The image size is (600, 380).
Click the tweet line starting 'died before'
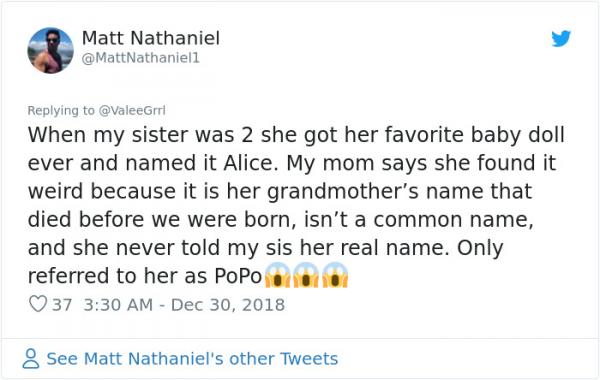pyautogui.click(x=280, y=220)
